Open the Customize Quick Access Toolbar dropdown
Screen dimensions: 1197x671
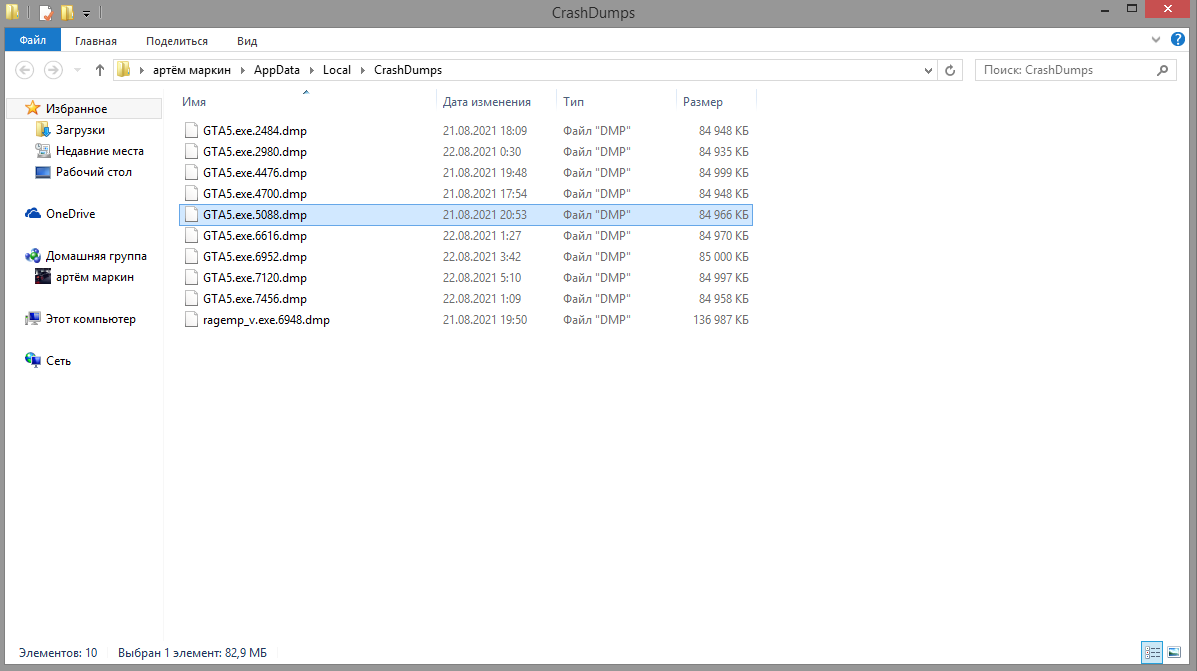coord(86,14)
